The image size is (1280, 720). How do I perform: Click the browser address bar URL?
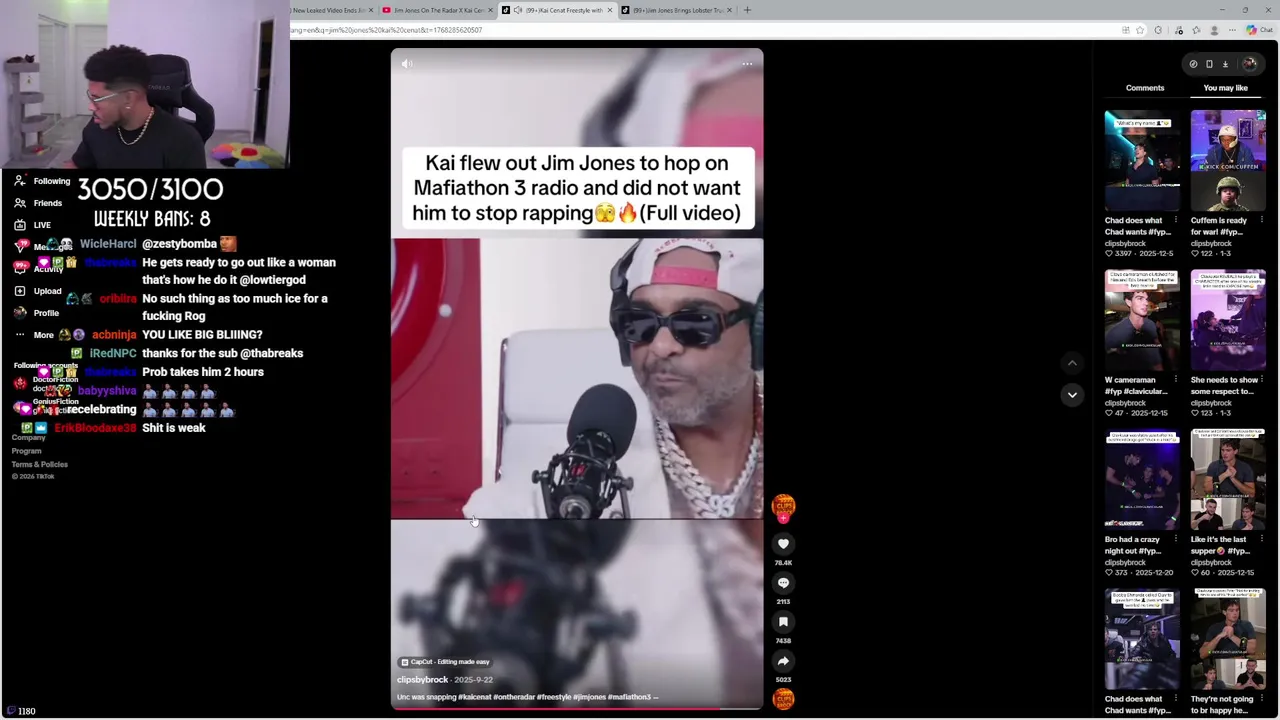coord(386,30)
